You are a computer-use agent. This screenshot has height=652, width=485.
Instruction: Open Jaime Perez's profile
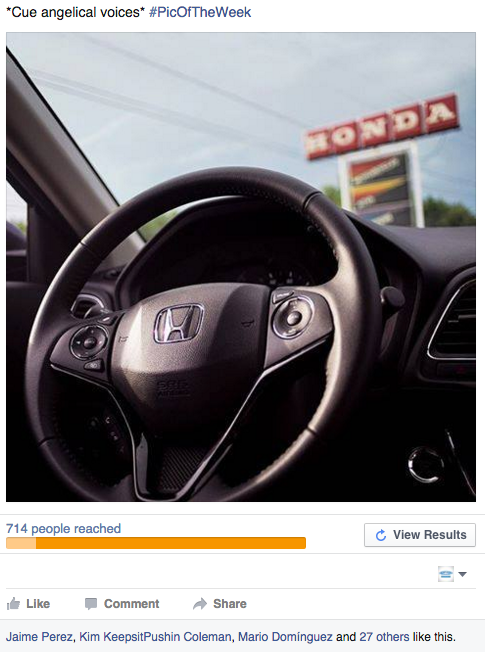point(40,637)
